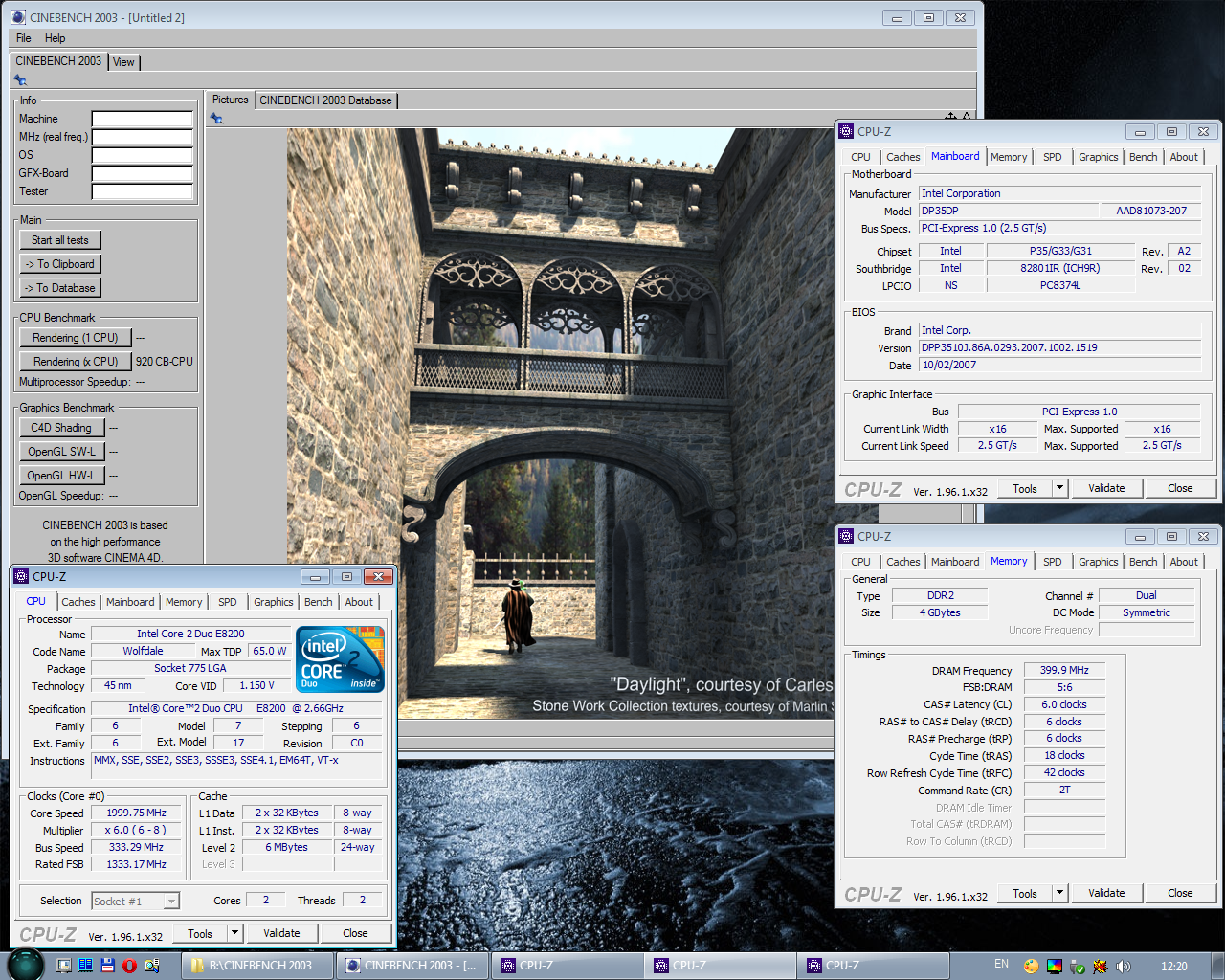Click Validate in CPU-Z Mainboard window

tap(1106, 488)
